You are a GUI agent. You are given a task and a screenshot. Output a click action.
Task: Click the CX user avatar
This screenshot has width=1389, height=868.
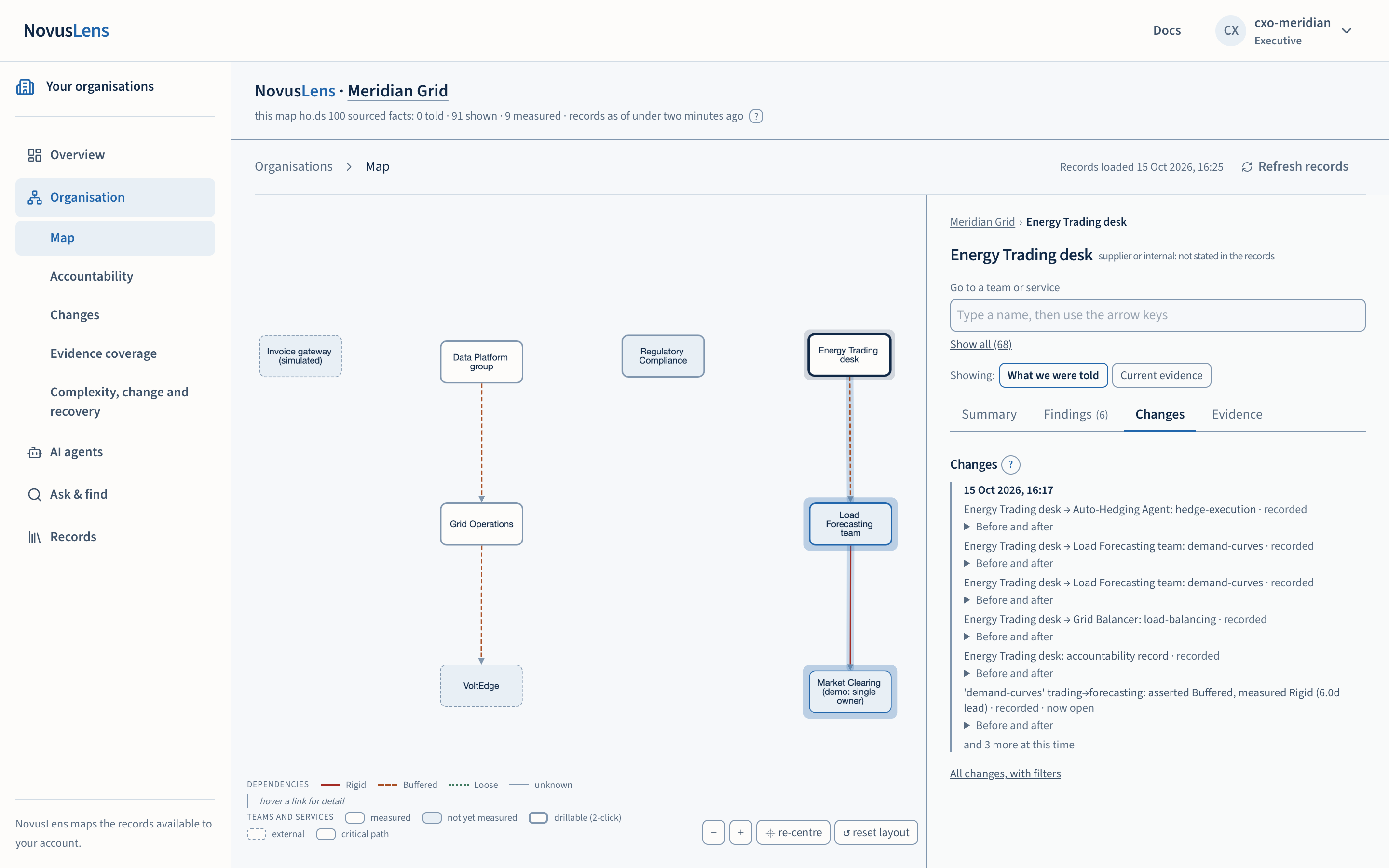(x=1231, y=30)
